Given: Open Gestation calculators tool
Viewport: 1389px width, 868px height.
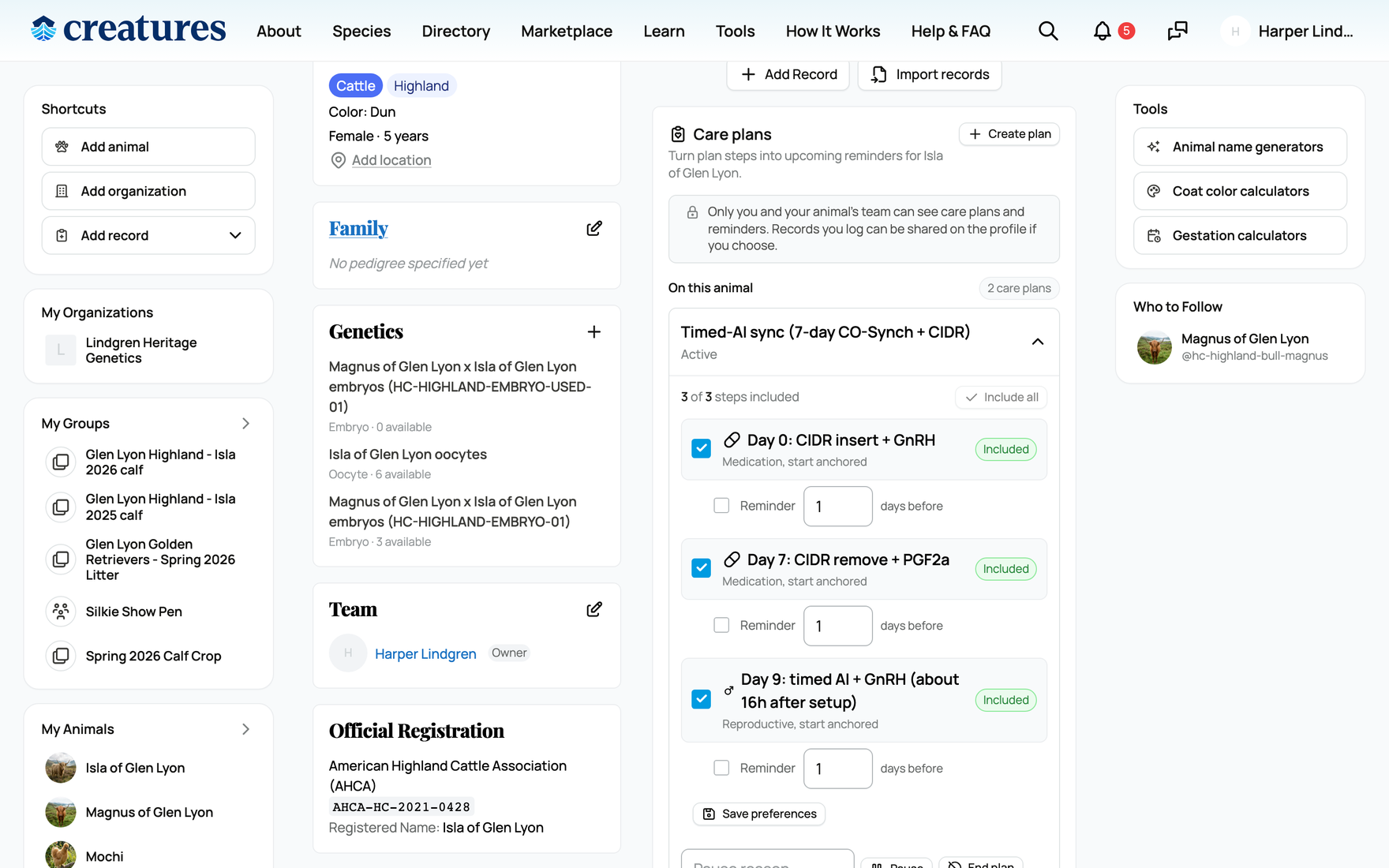Looking at the screenshot, I should pyautogui.click(x=1240, y=235).
